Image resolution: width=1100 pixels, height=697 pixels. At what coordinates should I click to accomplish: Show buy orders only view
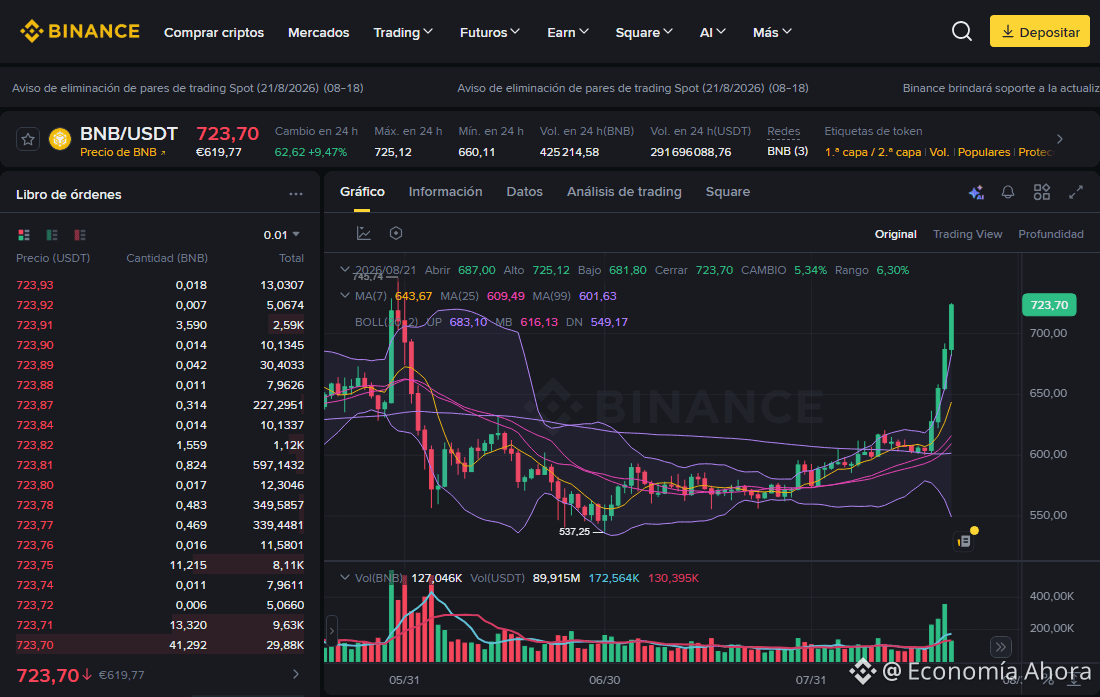[52, 235]
